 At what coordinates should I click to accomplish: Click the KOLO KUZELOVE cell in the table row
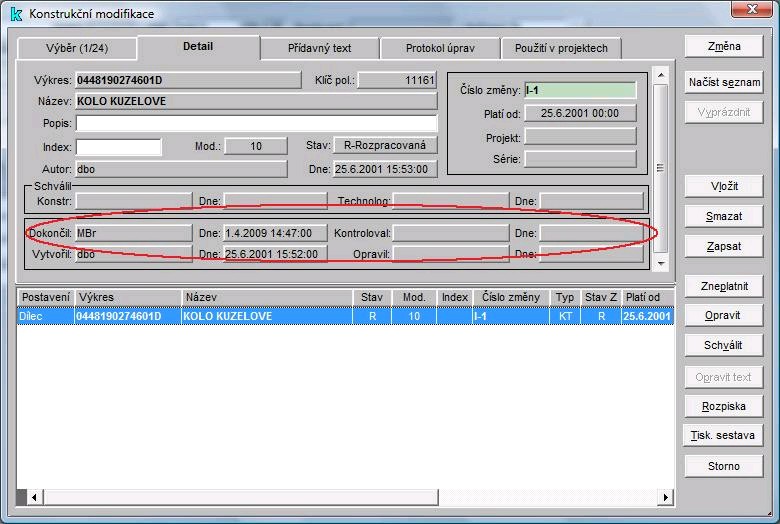[268, 316]
